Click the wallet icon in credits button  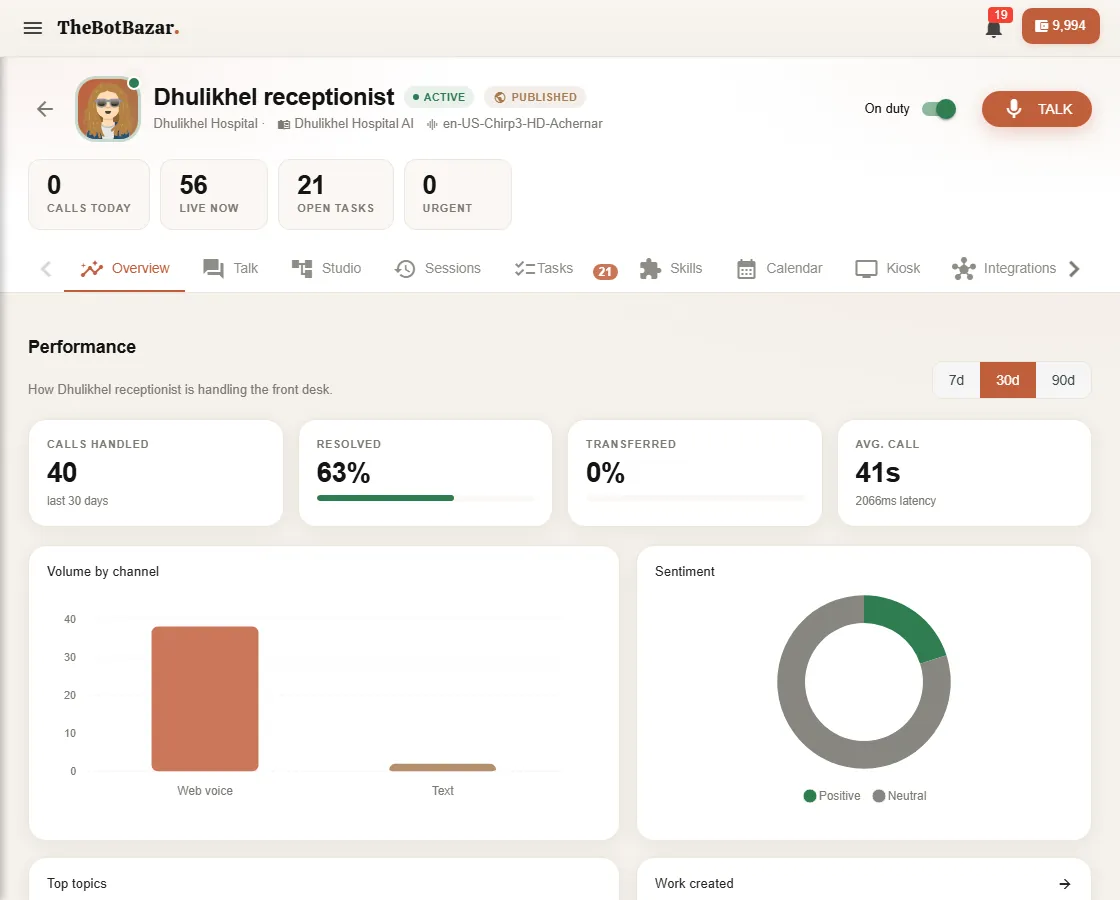tap(1042, 26)
